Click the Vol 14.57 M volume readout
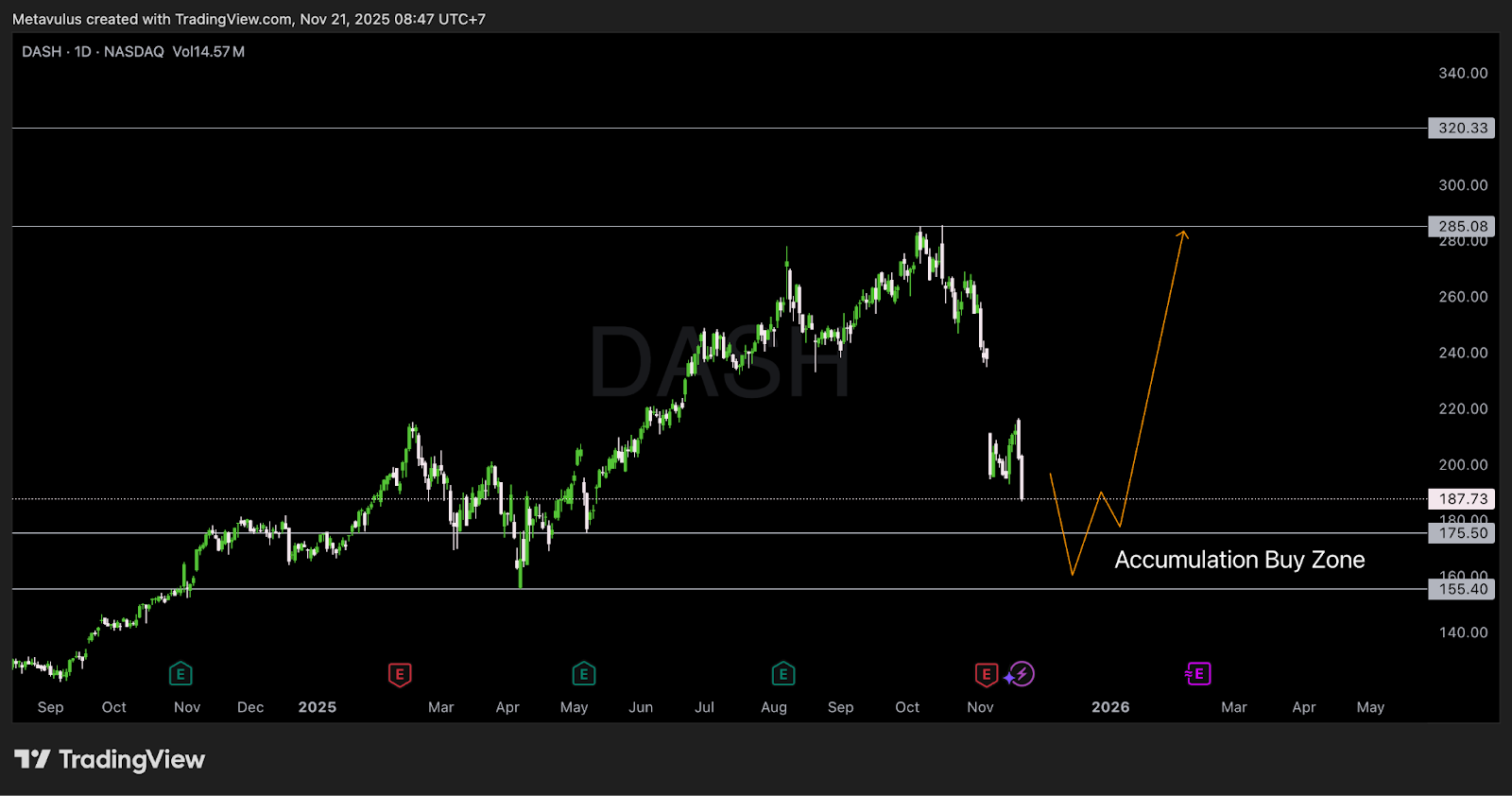The image size is (1512, 796). (209, 52)
